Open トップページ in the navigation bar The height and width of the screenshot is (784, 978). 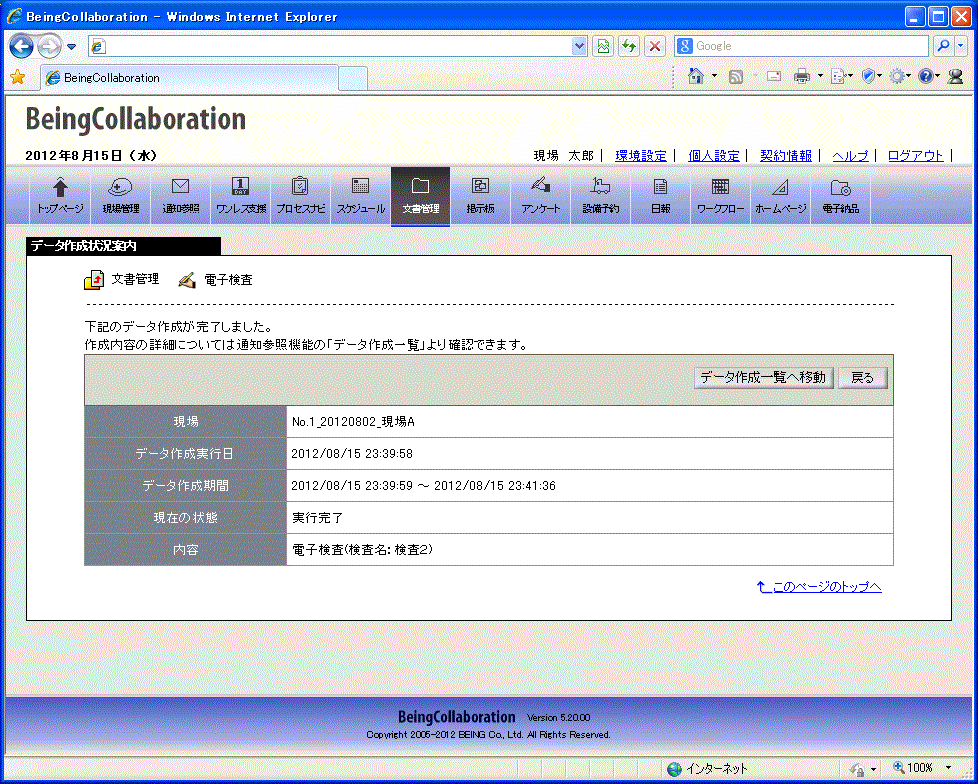point(60,196)
